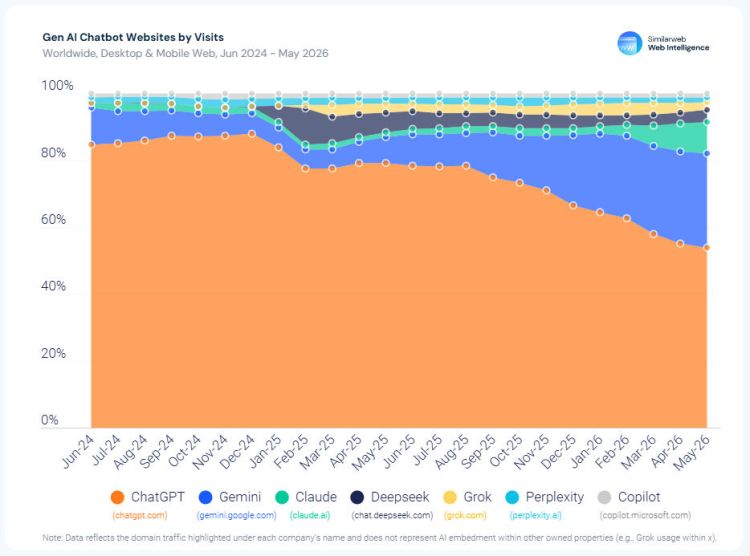
Task: Click ChatGPT data point at May-26
Action: click(706, 248)
